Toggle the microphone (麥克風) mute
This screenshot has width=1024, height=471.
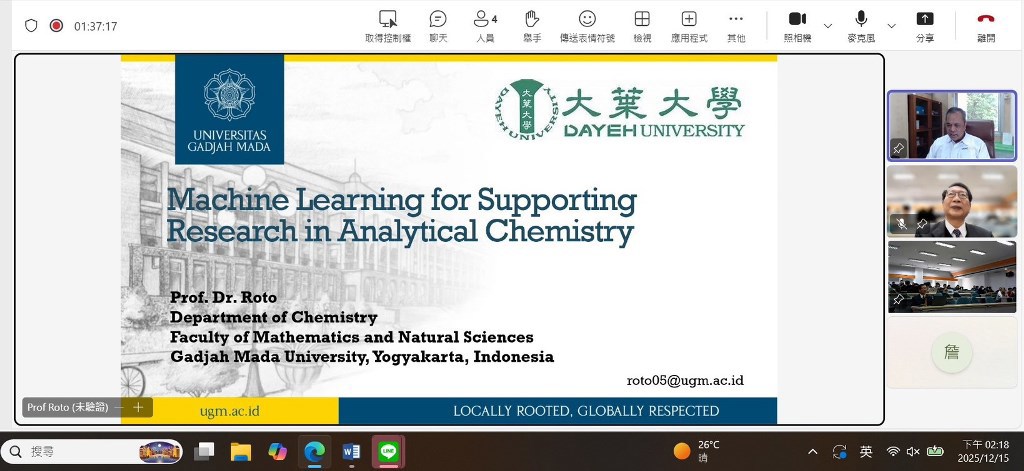(860, 19)
